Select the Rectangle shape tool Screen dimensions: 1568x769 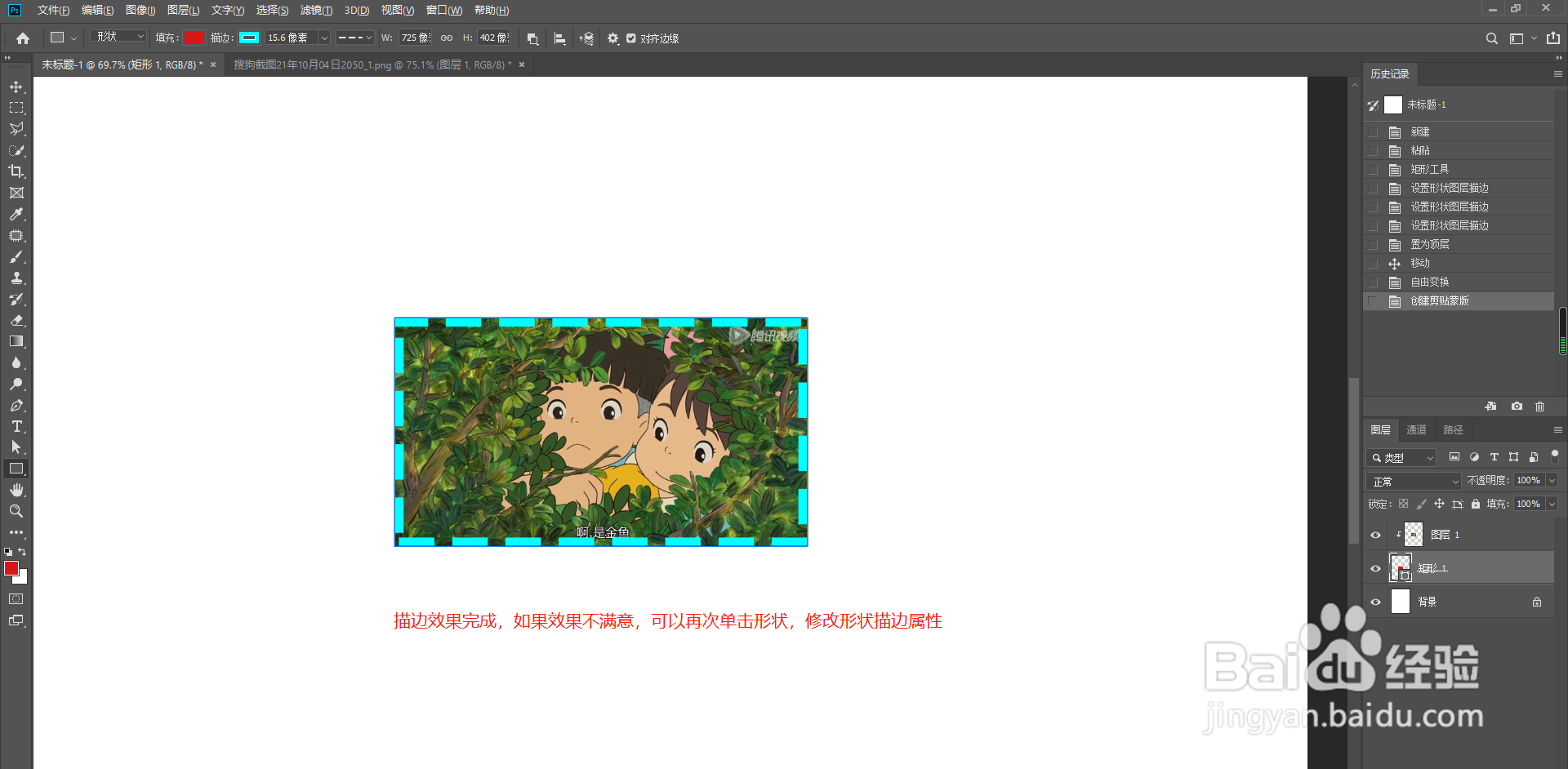(16, 469)
